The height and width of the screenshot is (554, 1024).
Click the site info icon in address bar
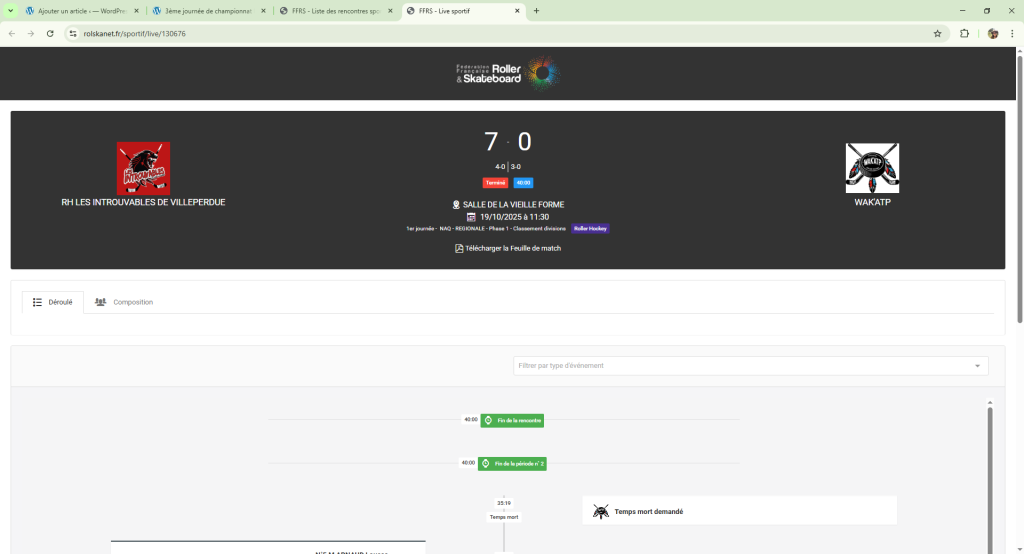tap(73, 33)
